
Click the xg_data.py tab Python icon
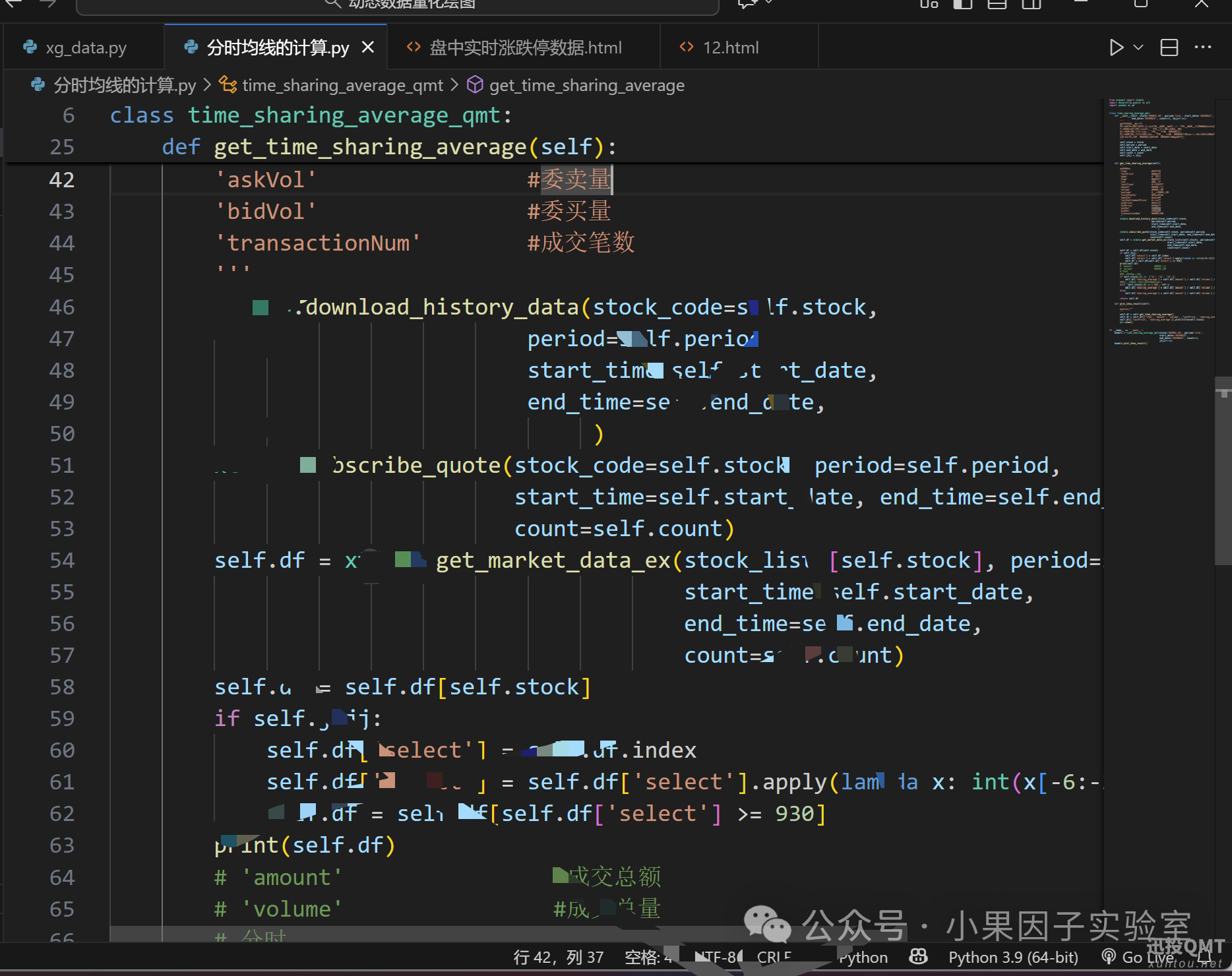pyautogui.click(x=30, y=47)
